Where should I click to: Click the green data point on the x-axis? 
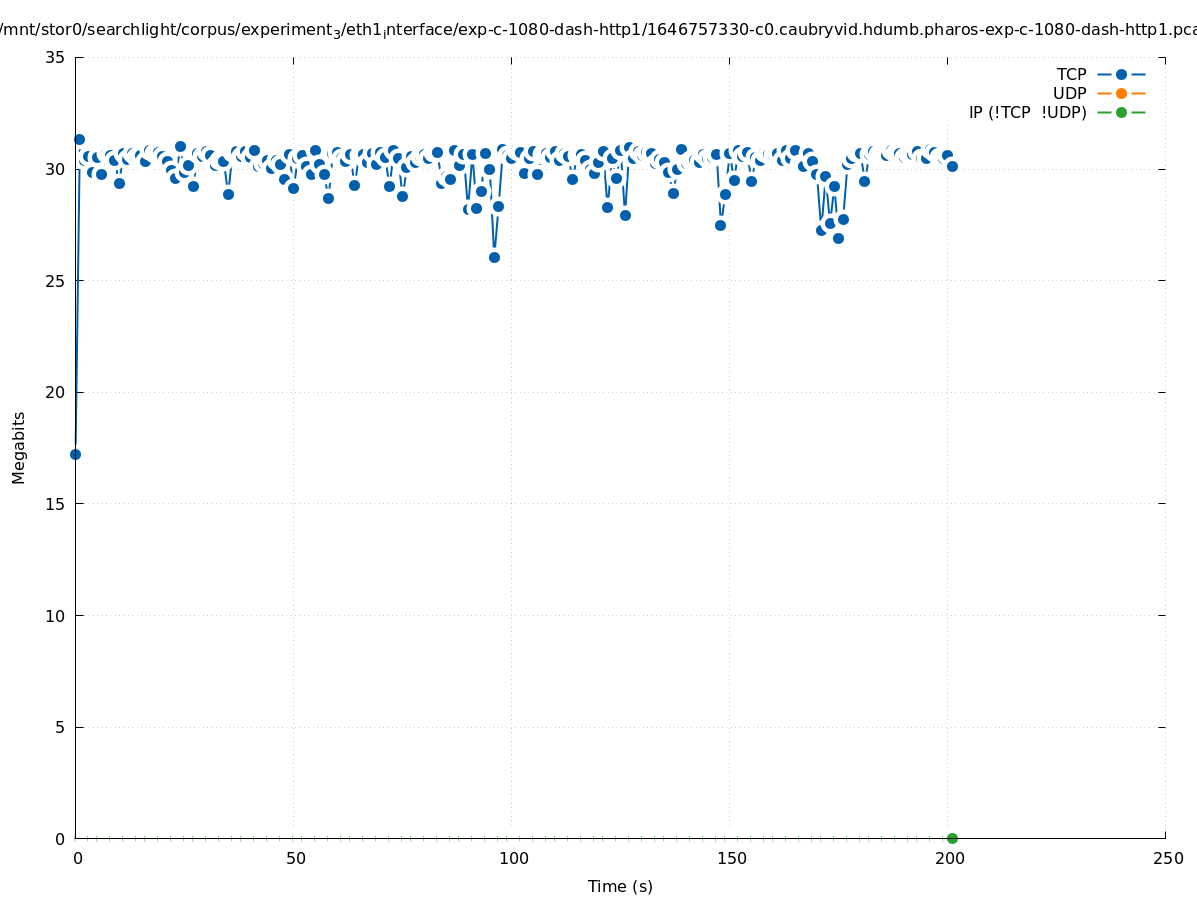point(952,838)
